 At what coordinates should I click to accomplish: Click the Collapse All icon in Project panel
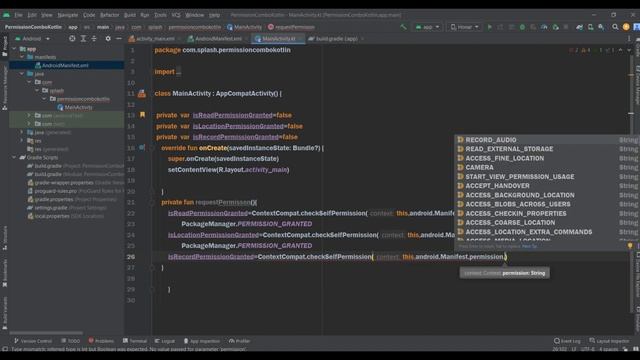[x=94, y=38]
